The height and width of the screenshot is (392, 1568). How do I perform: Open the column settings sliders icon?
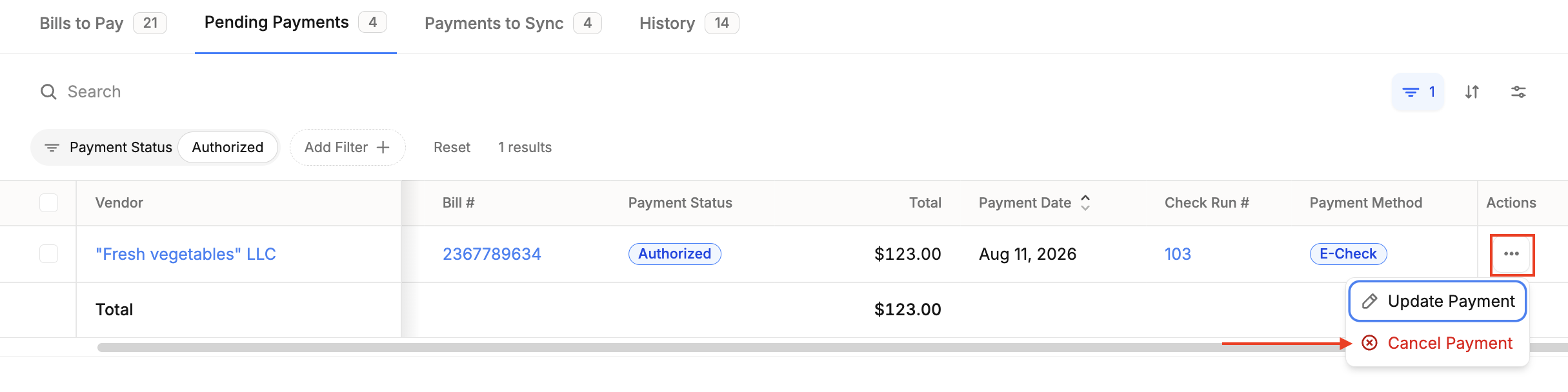click(x=1518, y=92)
